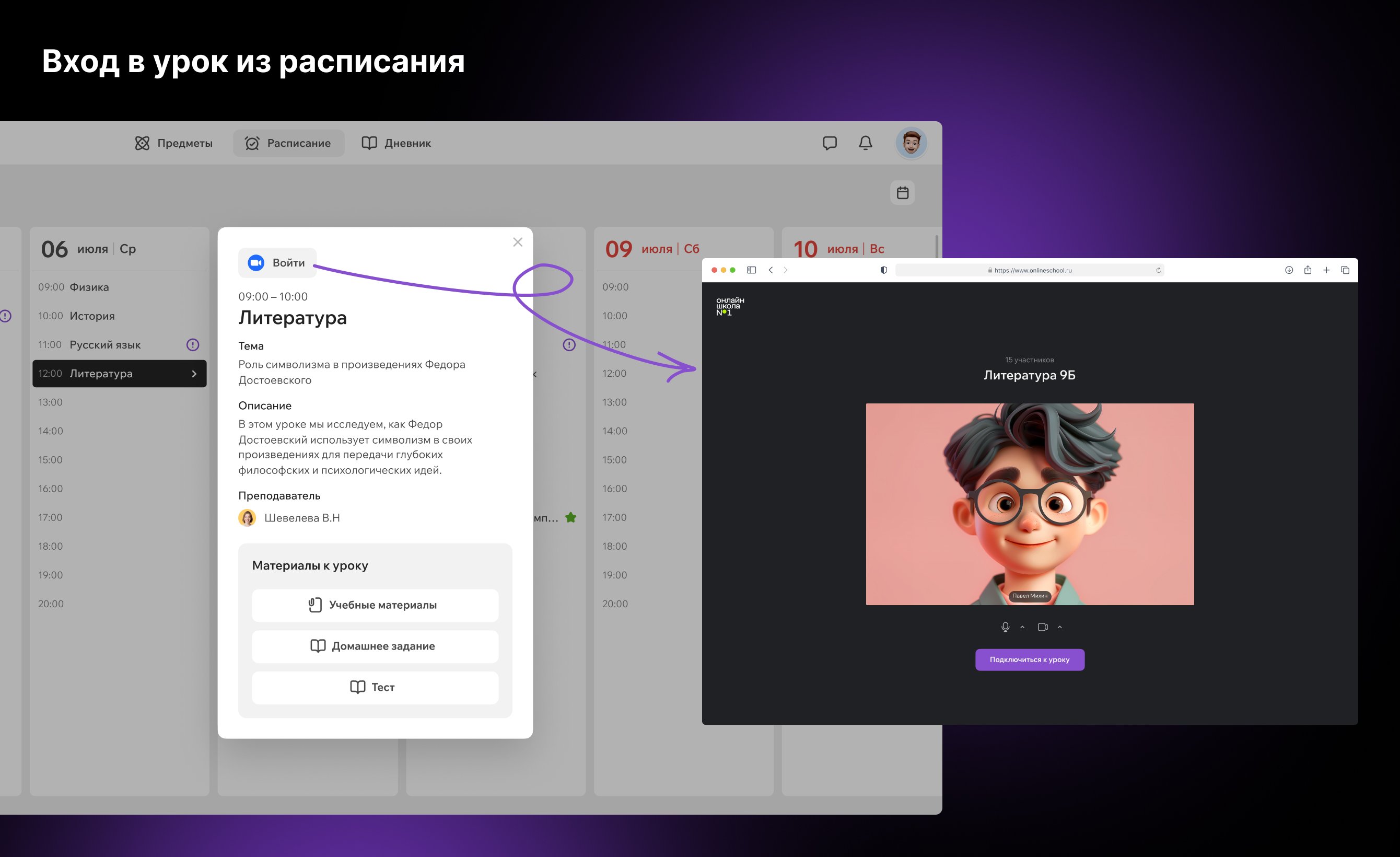This screenshot has width=1400, height=857.
Task: Open the 12:00 Литература lesson row
Action: pos(119,374)
